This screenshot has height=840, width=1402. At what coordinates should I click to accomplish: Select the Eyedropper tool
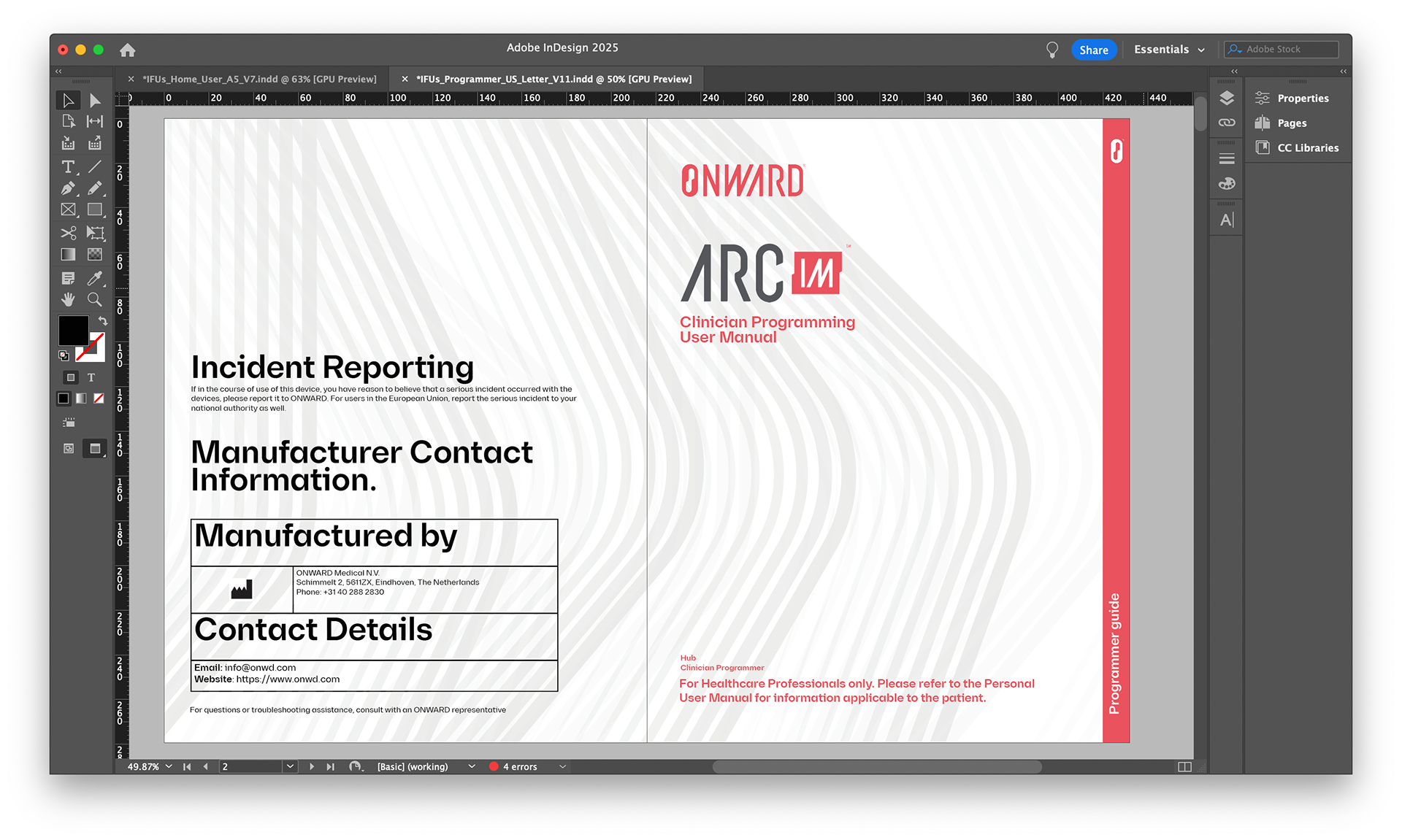click(x=95, y=278)
